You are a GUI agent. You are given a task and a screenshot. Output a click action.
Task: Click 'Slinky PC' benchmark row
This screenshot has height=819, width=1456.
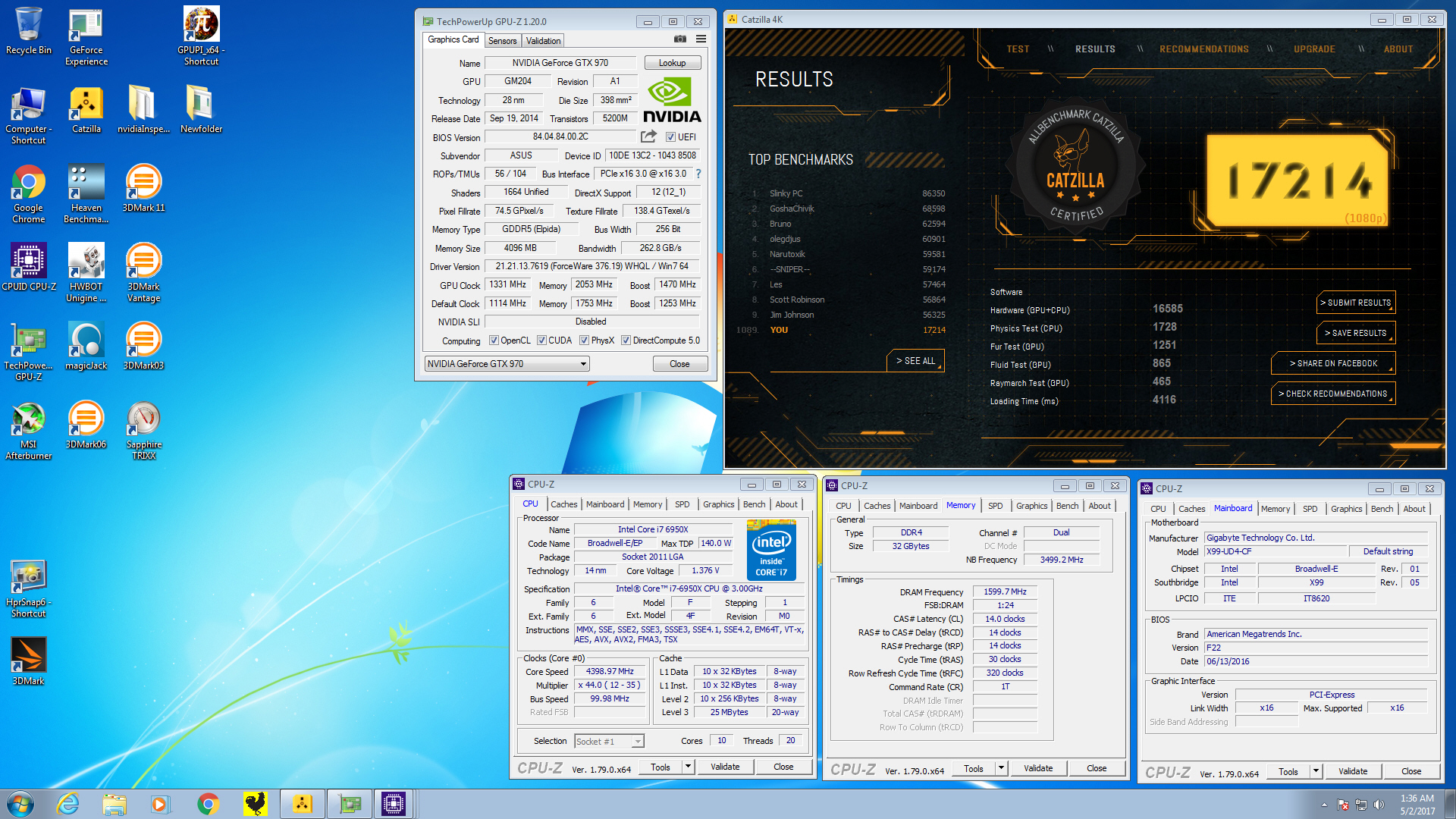[848, 193]
